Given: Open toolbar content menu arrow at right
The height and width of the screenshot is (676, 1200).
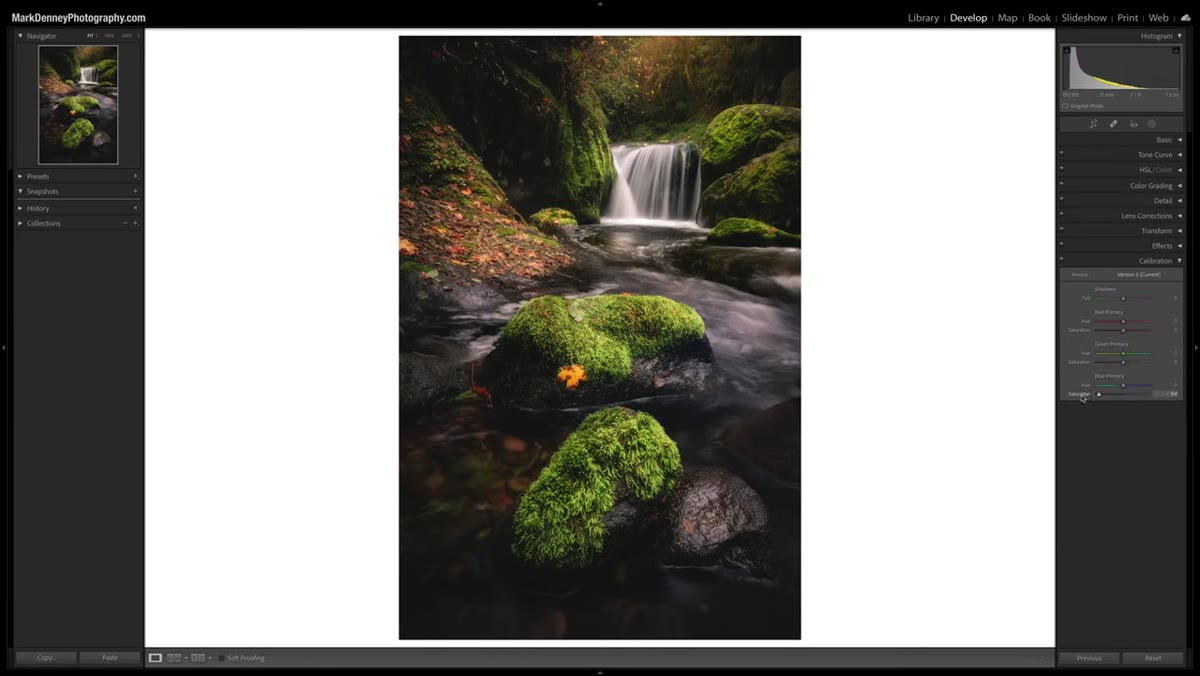Looking at the screenshot, I should (x=1047, y=658).
